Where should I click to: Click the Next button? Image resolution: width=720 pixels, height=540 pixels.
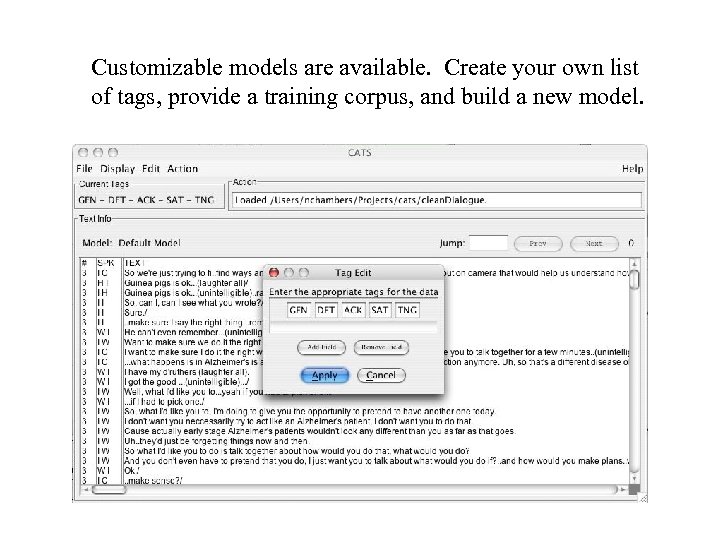point(594,243)
